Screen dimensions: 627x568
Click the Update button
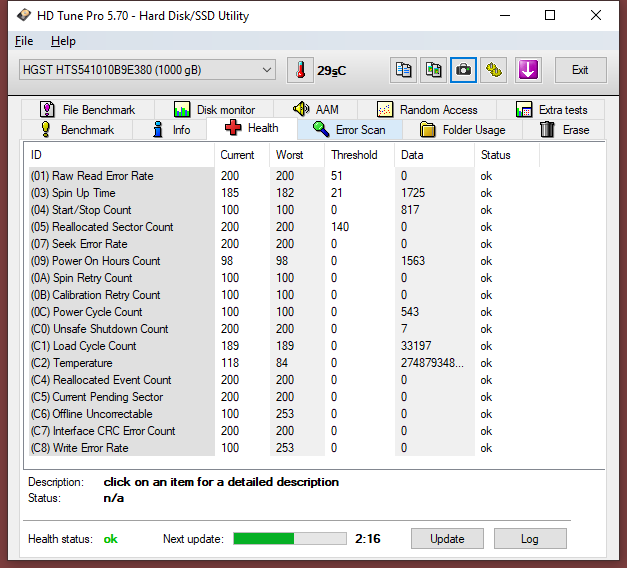[447, 539]
